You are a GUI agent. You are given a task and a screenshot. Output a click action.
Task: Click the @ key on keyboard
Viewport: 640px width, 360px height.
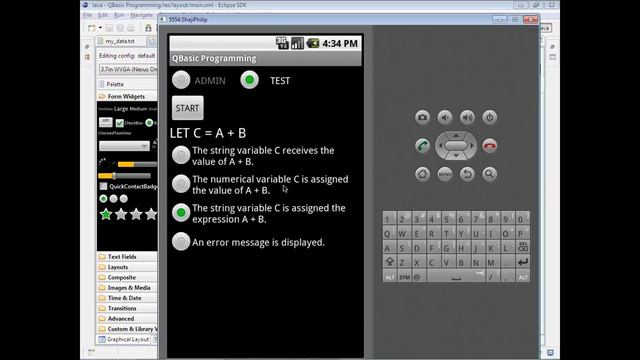pos(418,277)
